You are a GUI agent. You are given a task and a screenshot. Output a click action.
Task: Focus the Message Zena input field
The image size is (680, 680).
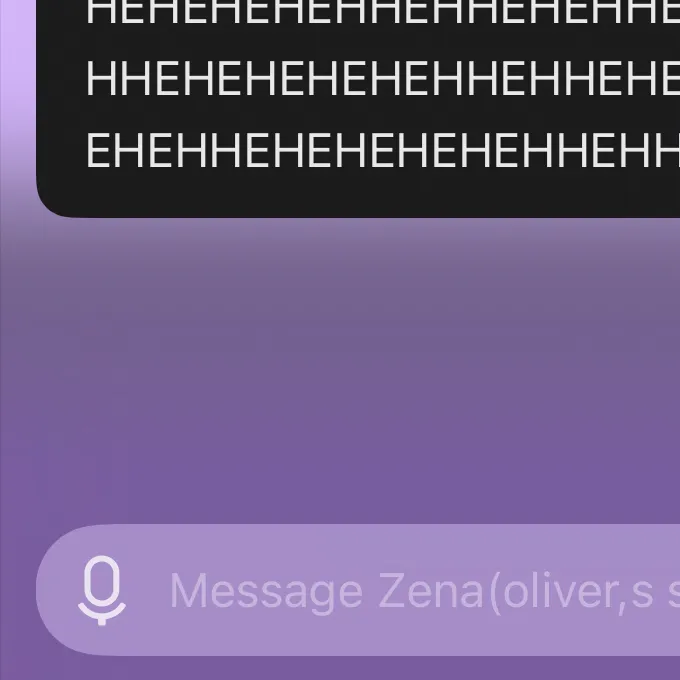click(358, 590)
